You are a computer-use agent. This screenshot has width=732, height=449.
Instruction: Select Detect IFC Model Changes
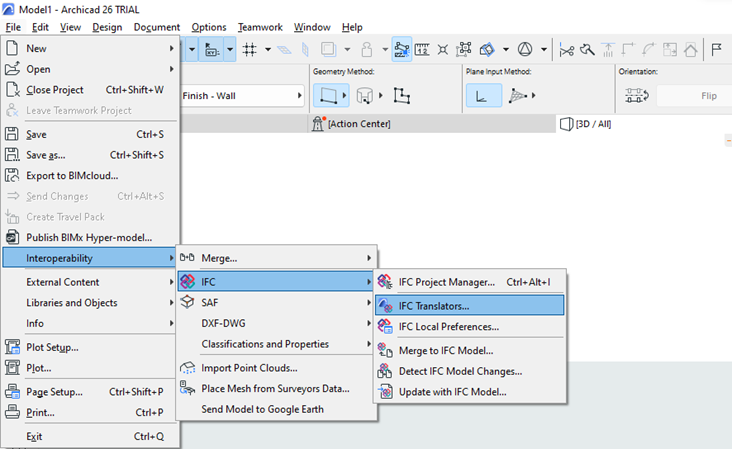click(x=471, y=371)
